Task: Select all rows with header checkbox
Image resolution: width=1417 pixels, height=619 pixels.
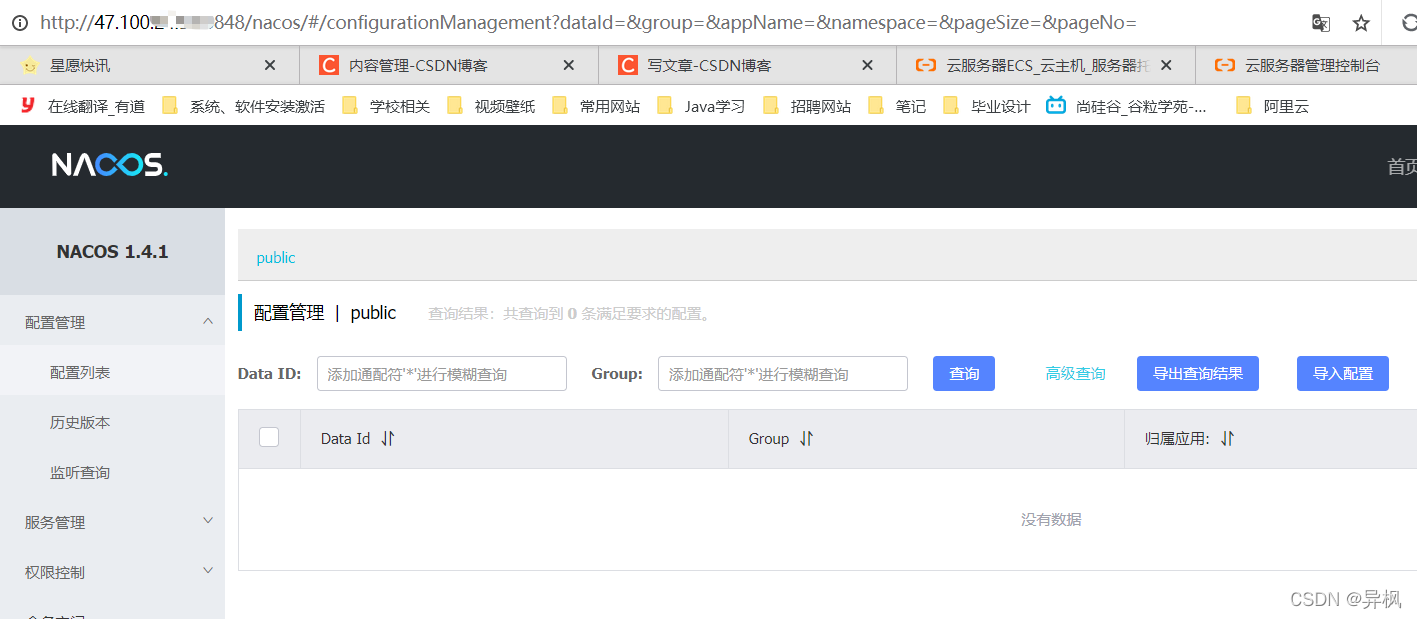Action: coord(269,437)
